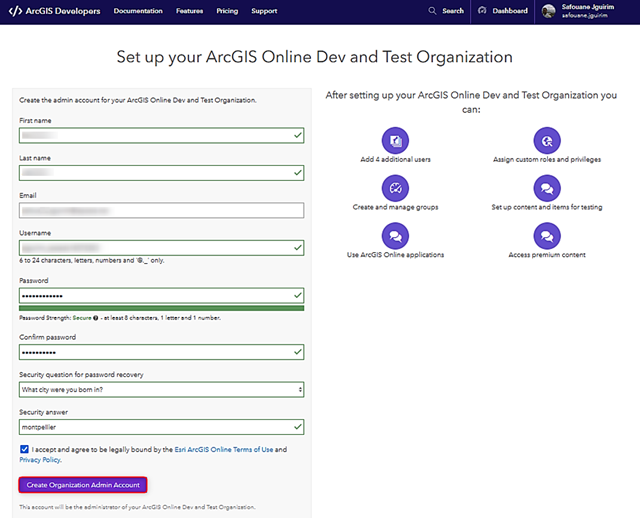
Task: Click Assign custom roles and privileges icon
Action: (546, 139)
